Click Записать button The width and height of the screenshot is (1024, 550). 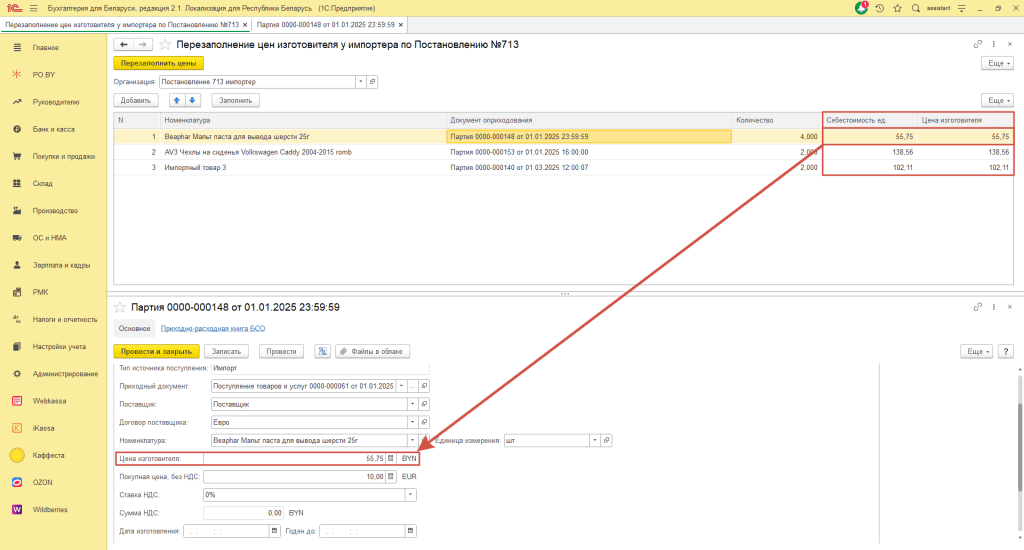tap(226, 351)
